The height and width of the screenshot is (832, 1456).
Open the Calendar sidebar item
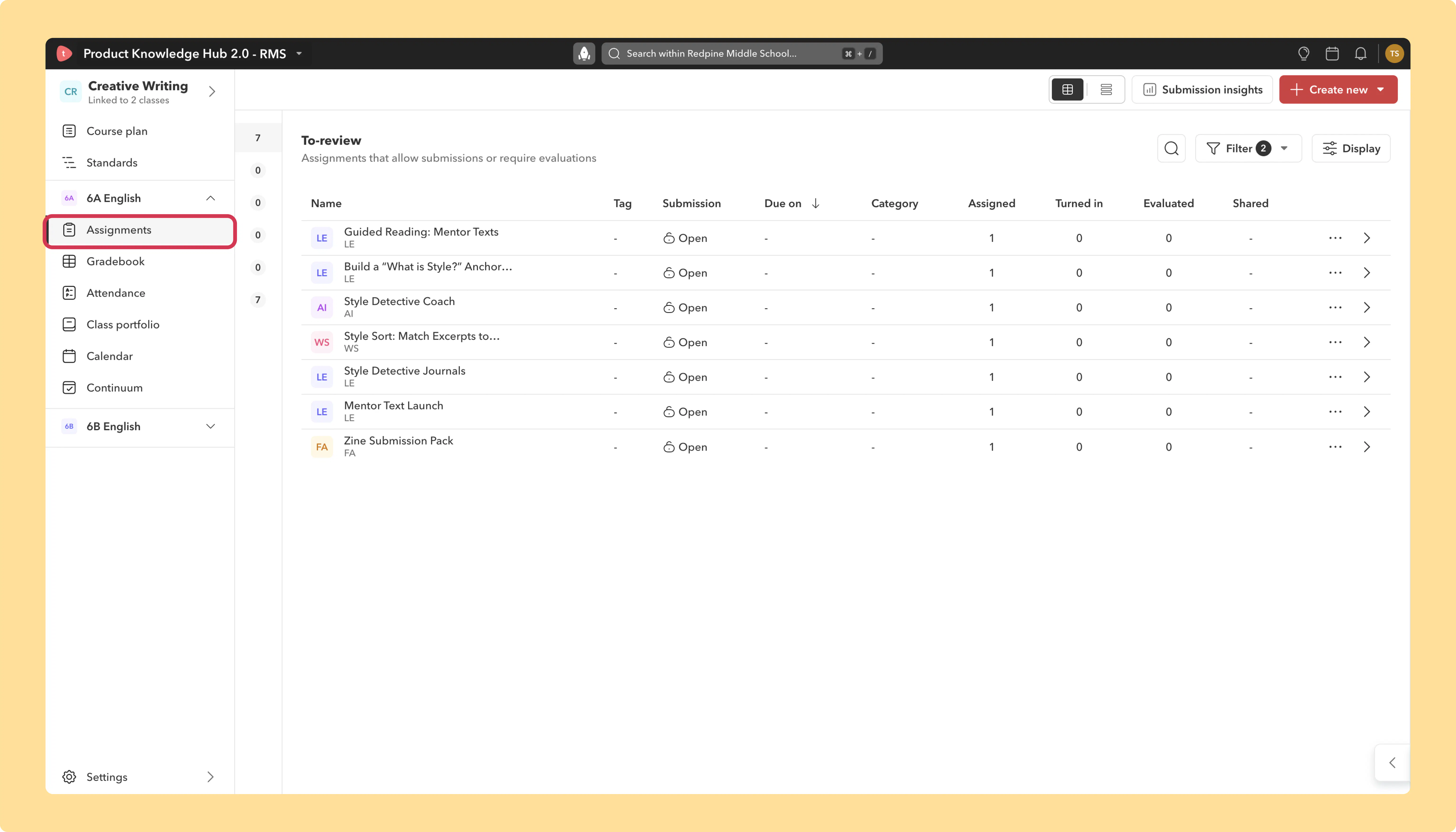click(x=140, y=356)
